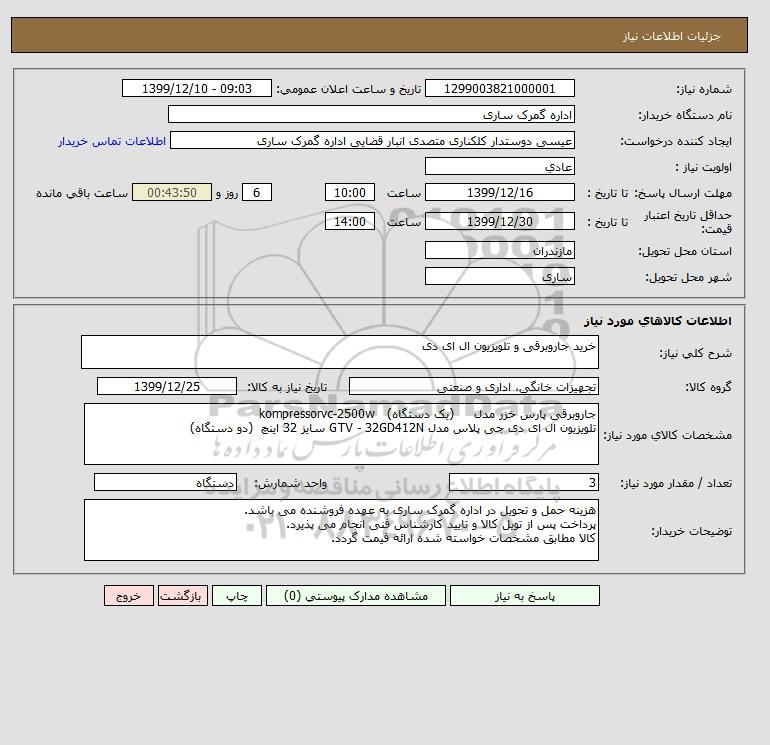This screenshot has width=770, height=745.
Task: Click the delivery city field ساری
Action: point(499,276)
